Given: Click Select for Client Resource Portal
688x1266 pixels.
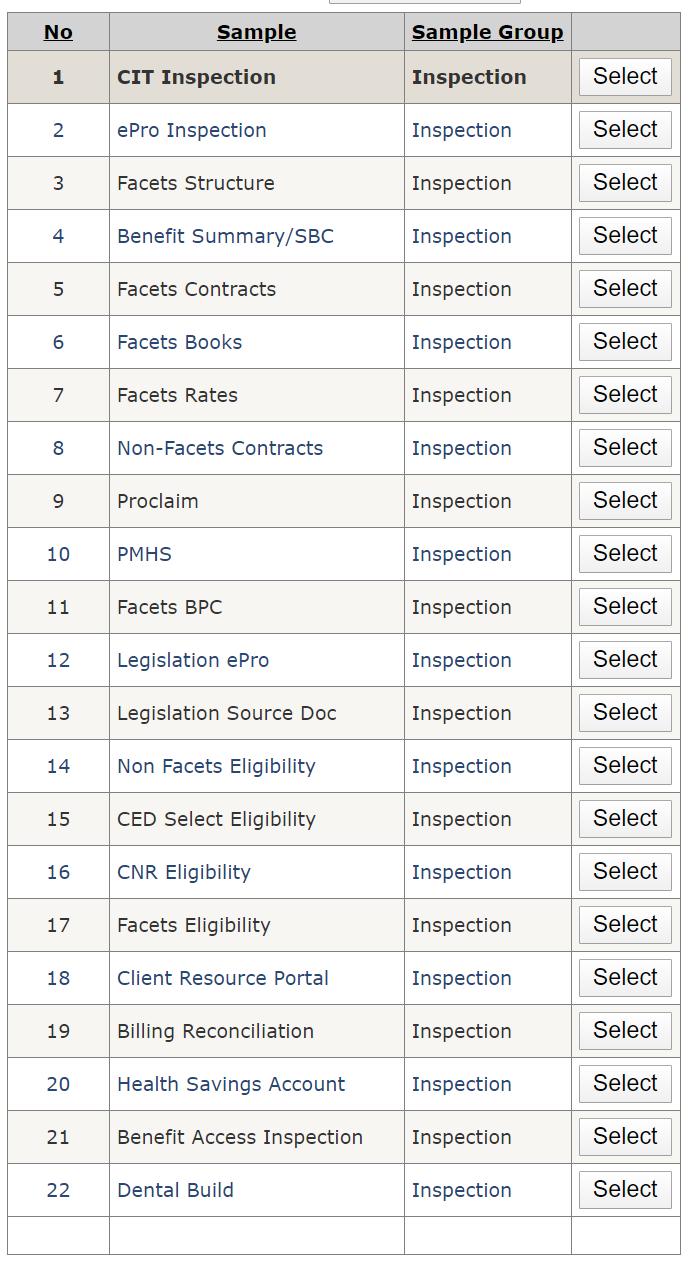Looking at the screenshot, I should click(x=625, y=978).
